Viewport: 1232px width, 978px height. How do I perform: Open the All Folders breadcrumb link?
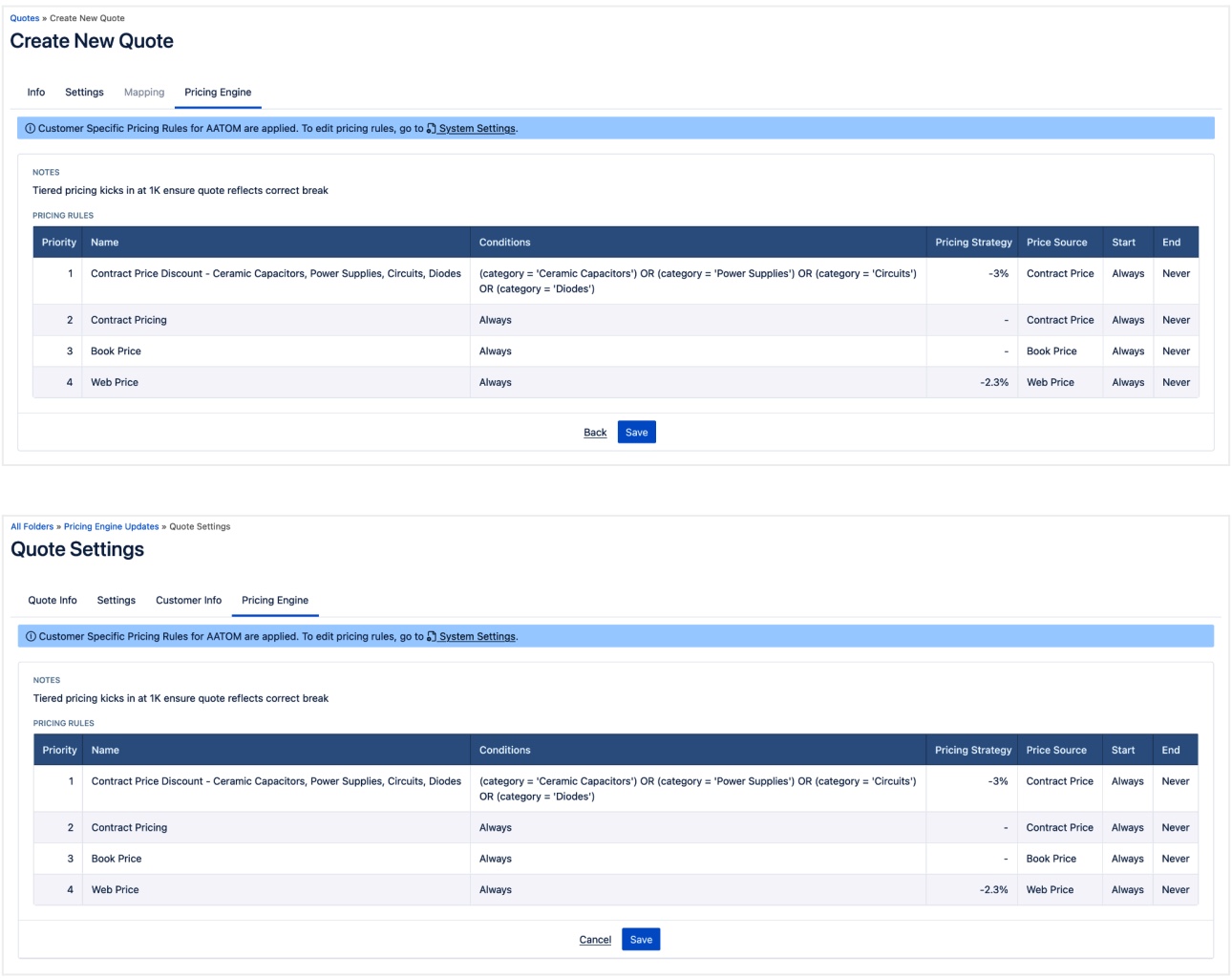[32, 526]
